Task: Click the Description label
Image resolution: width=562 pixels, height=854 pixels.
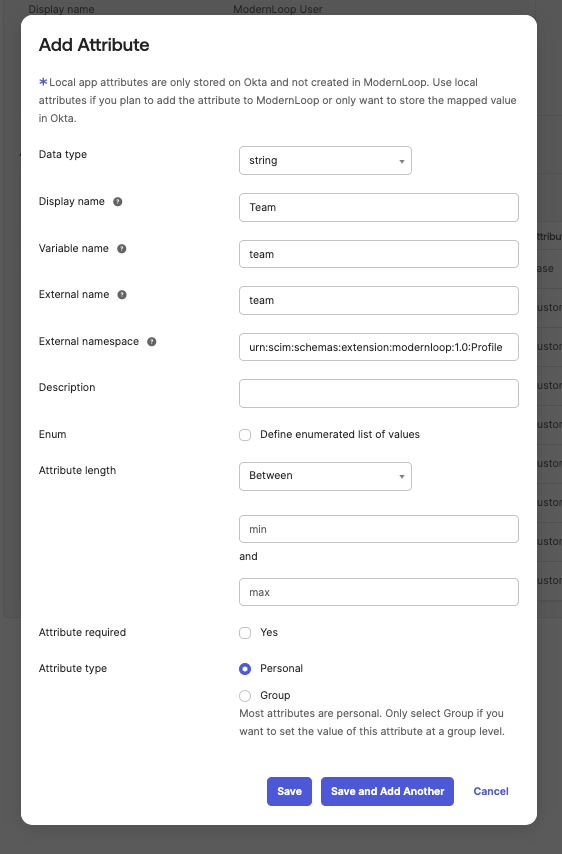Action: 67,387
